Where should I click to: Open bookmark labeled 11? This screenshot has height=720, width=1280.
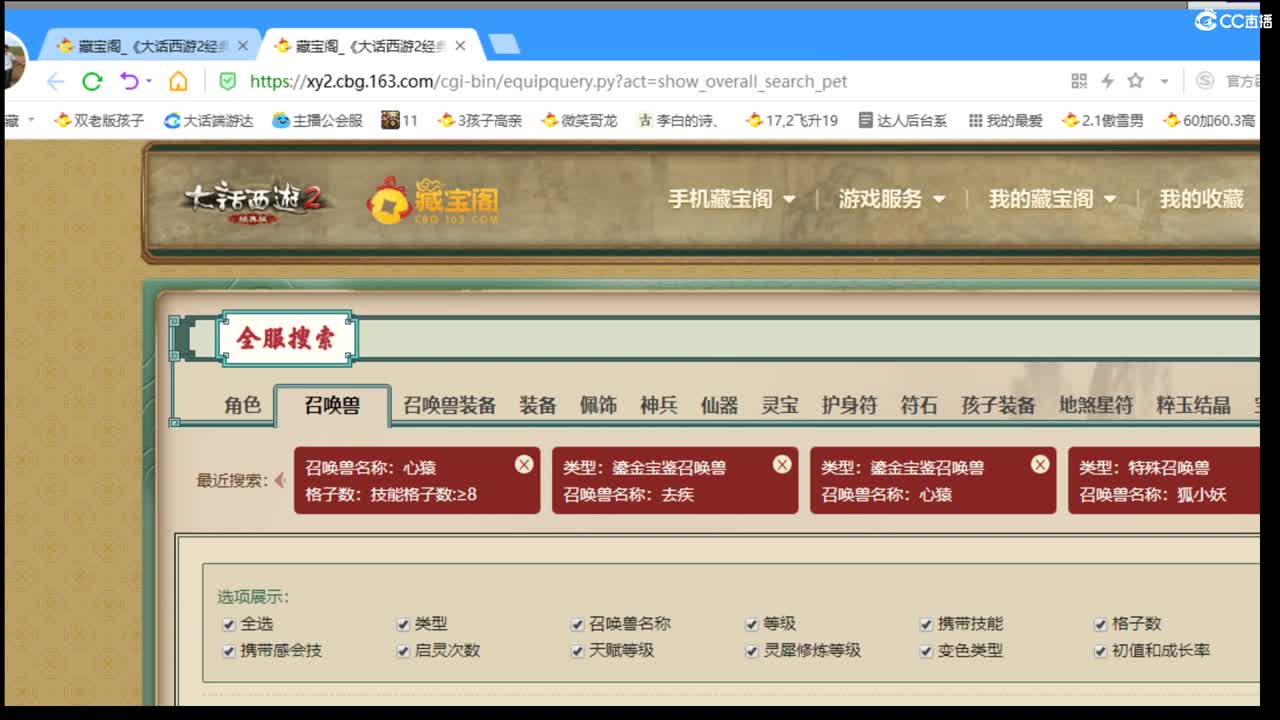pyautogui.click(x=399, y=120)
